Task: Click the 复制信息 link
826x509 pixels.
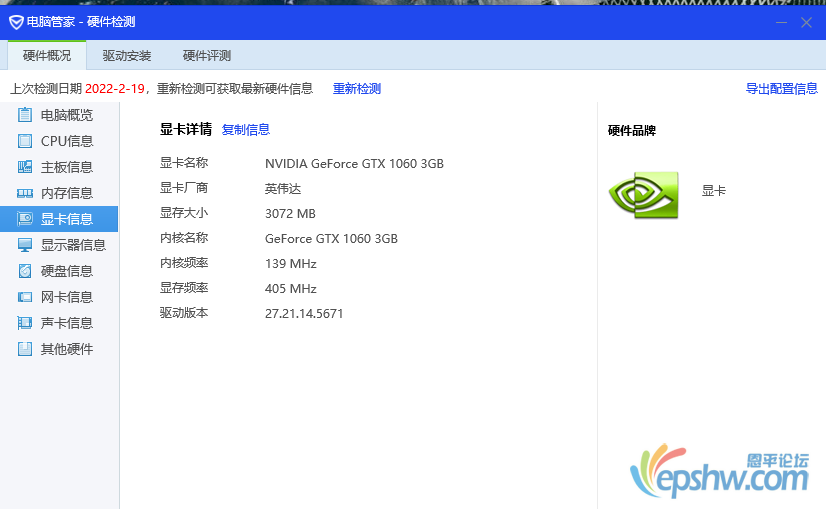Action: [246, 130]
